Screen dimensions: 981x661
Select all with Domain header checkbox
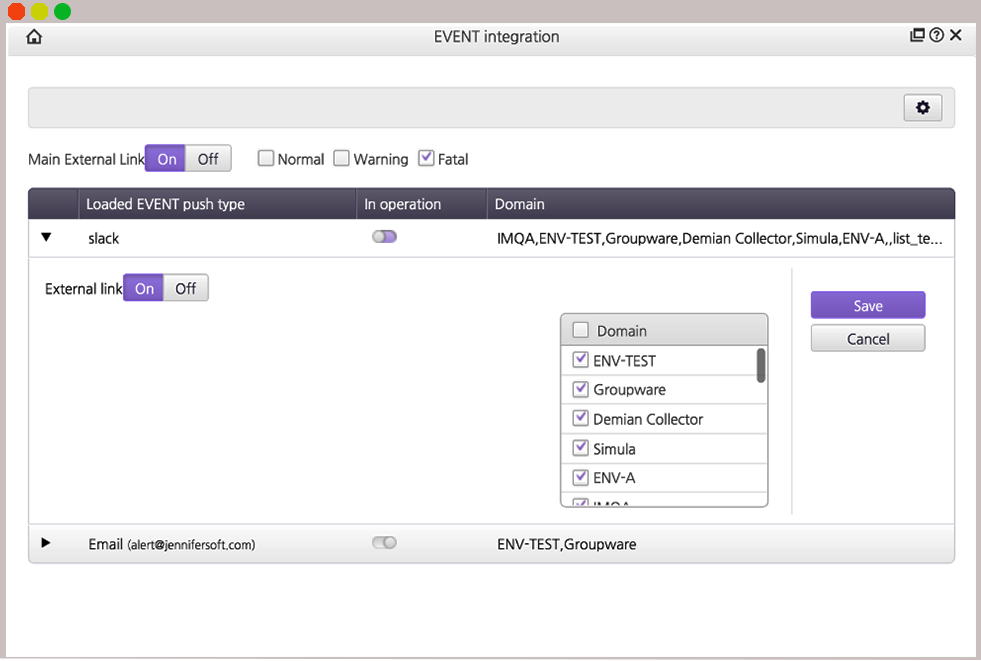pos(580,330)
